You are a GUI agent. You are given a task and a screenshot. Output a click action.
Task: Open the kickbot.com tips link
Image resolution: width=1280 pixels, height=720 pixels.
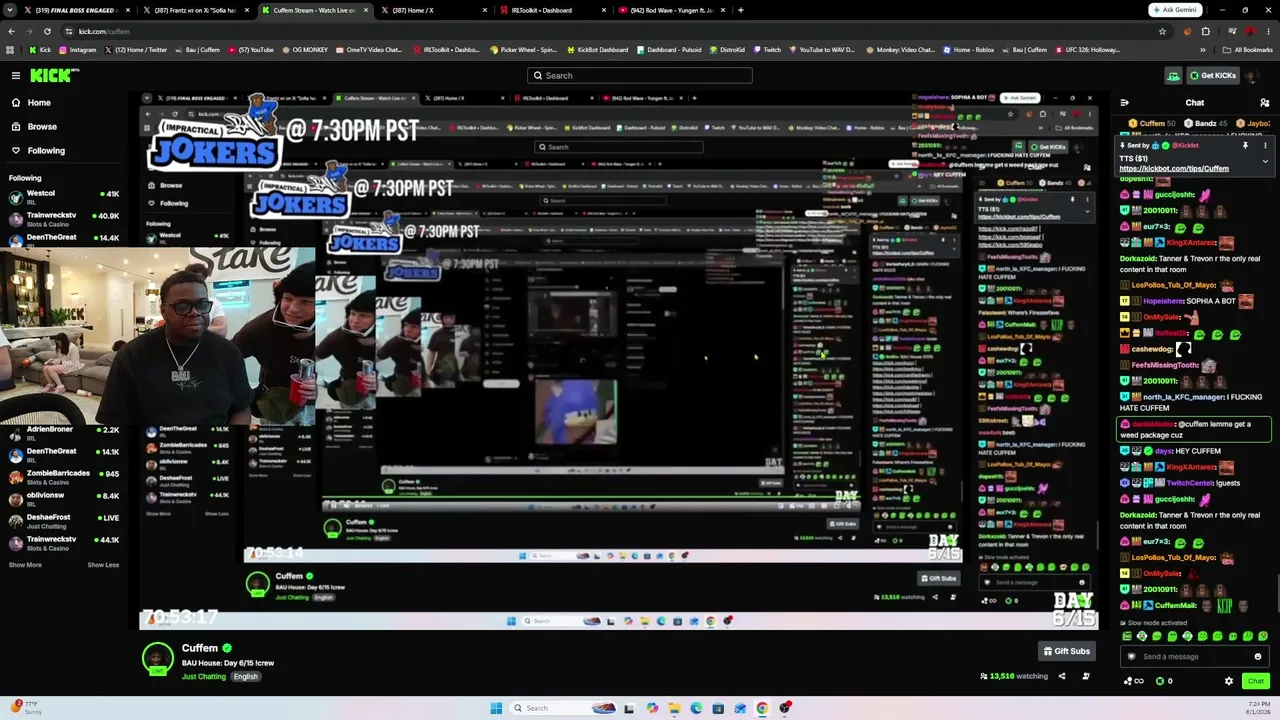click(x=1174, y=169)
